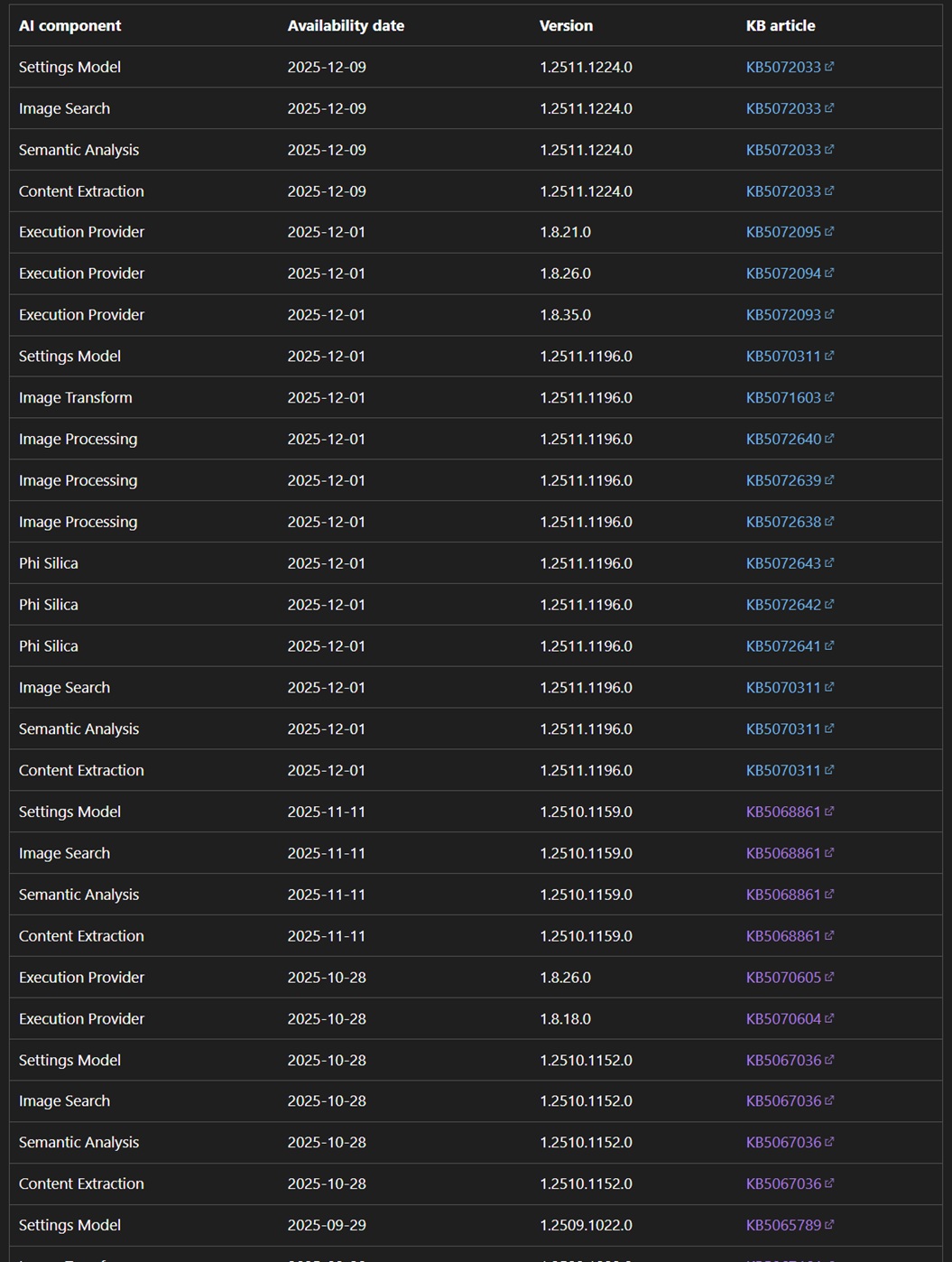Click external-link icon after KB5071603

point(829,397)
